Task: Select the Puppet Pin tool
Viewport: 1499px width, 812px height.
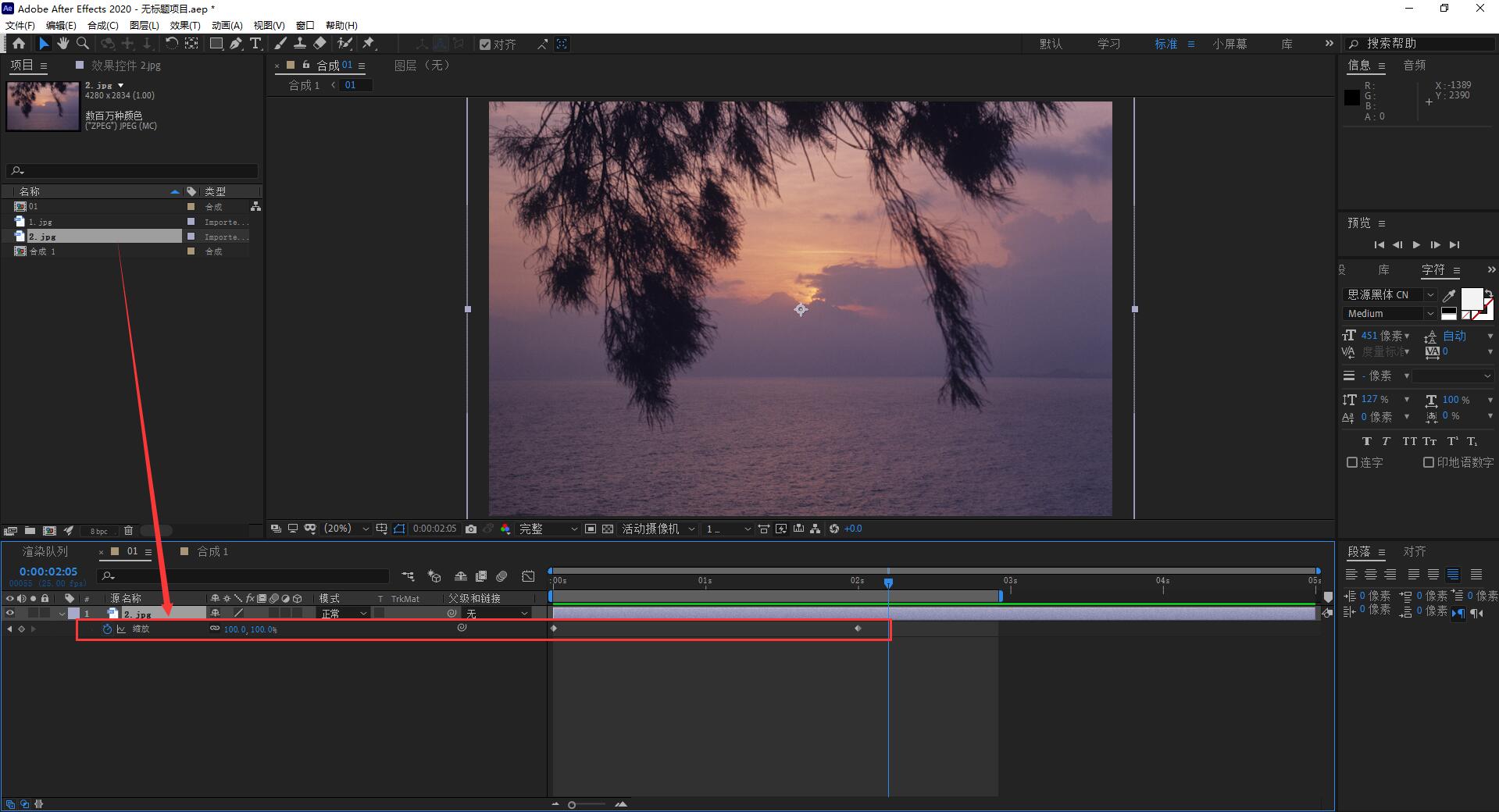Action: (x=369, y=44)
